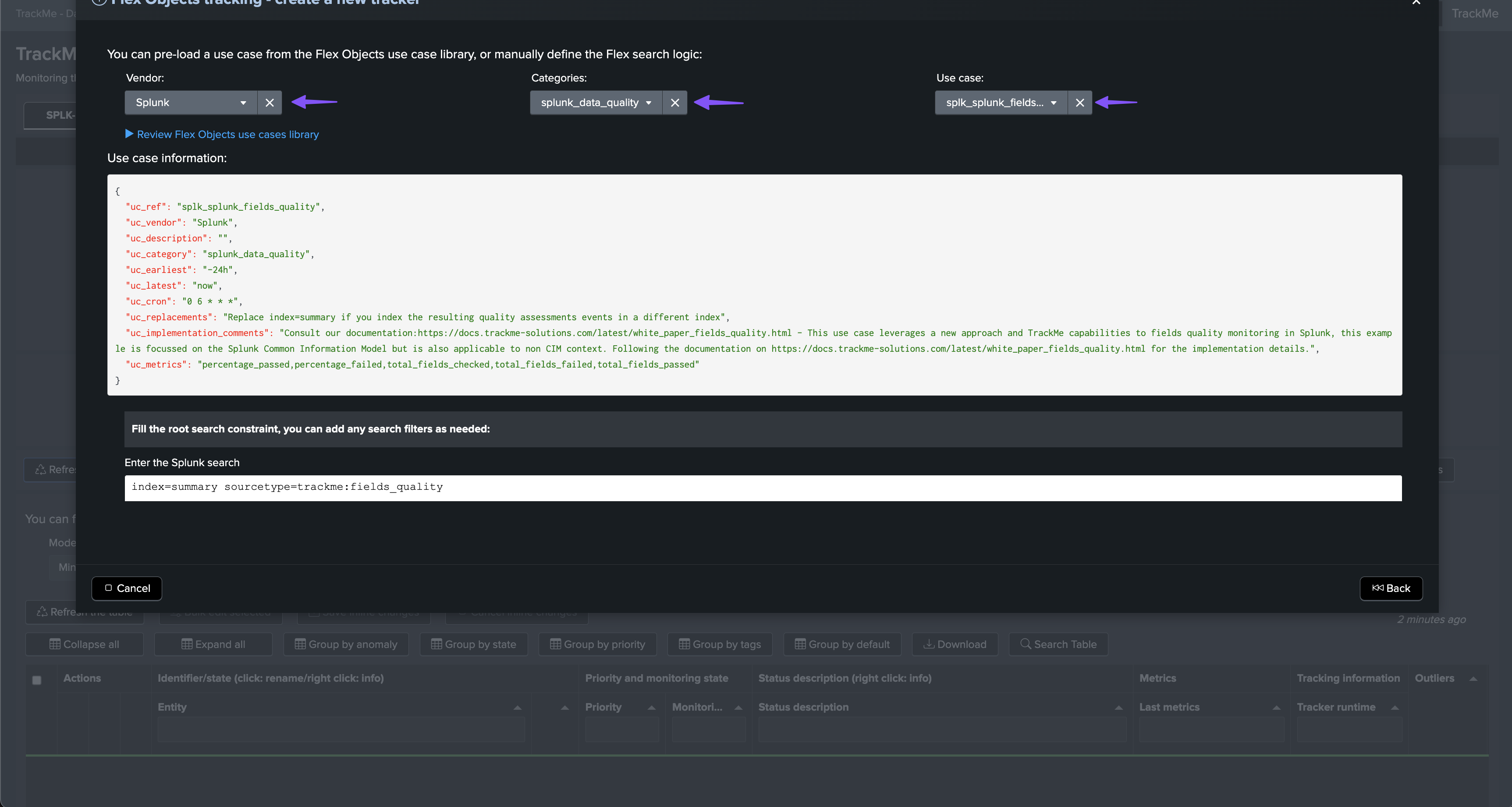This screenshot has height=807, width=1512.
Task: Click the Actions column header
Action: click(x=82, y=678)
